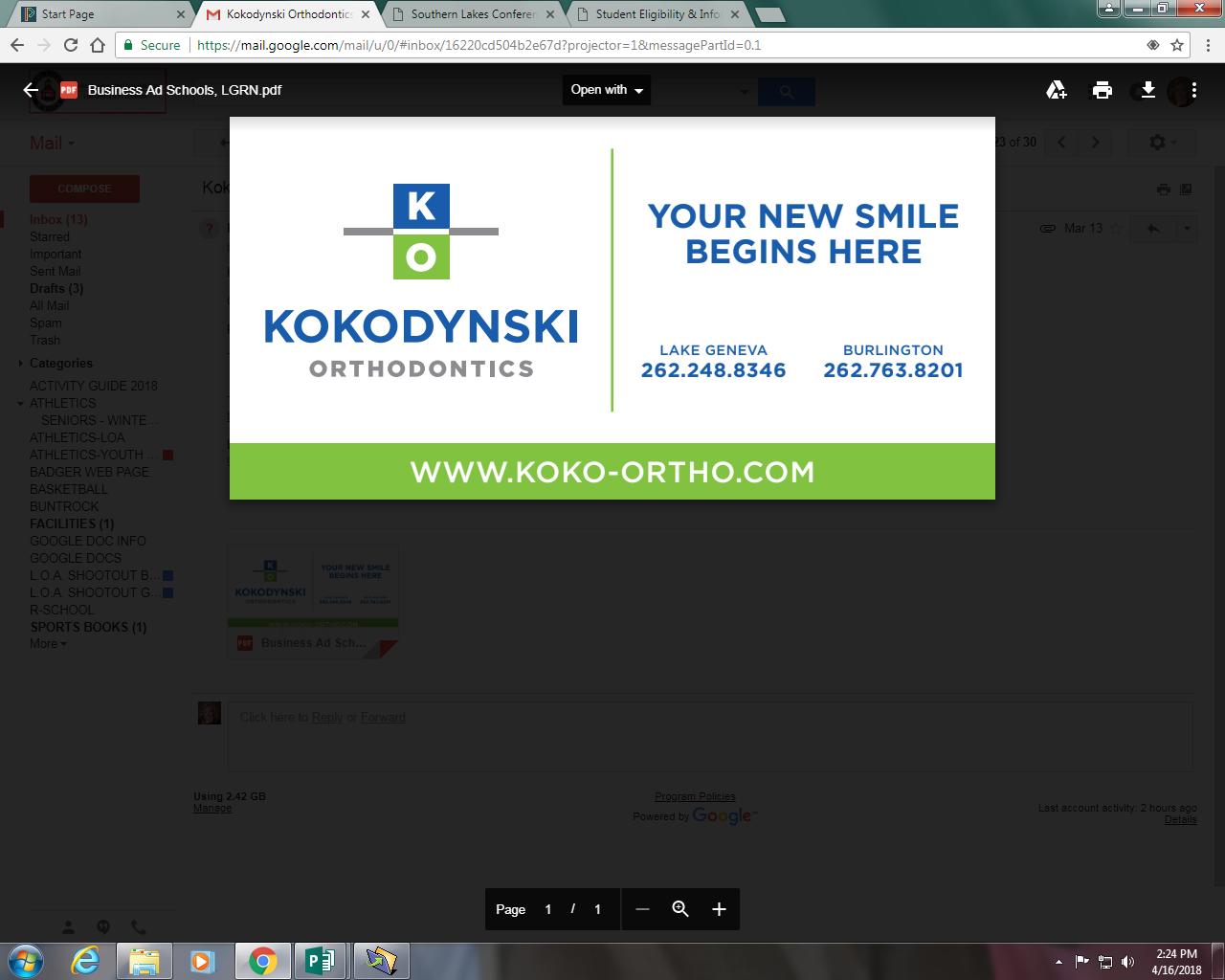Open ACTIVITY GUIDE 2018 label
The image size is (1225, 980).
pyautogui.click(x=94, y=386)
